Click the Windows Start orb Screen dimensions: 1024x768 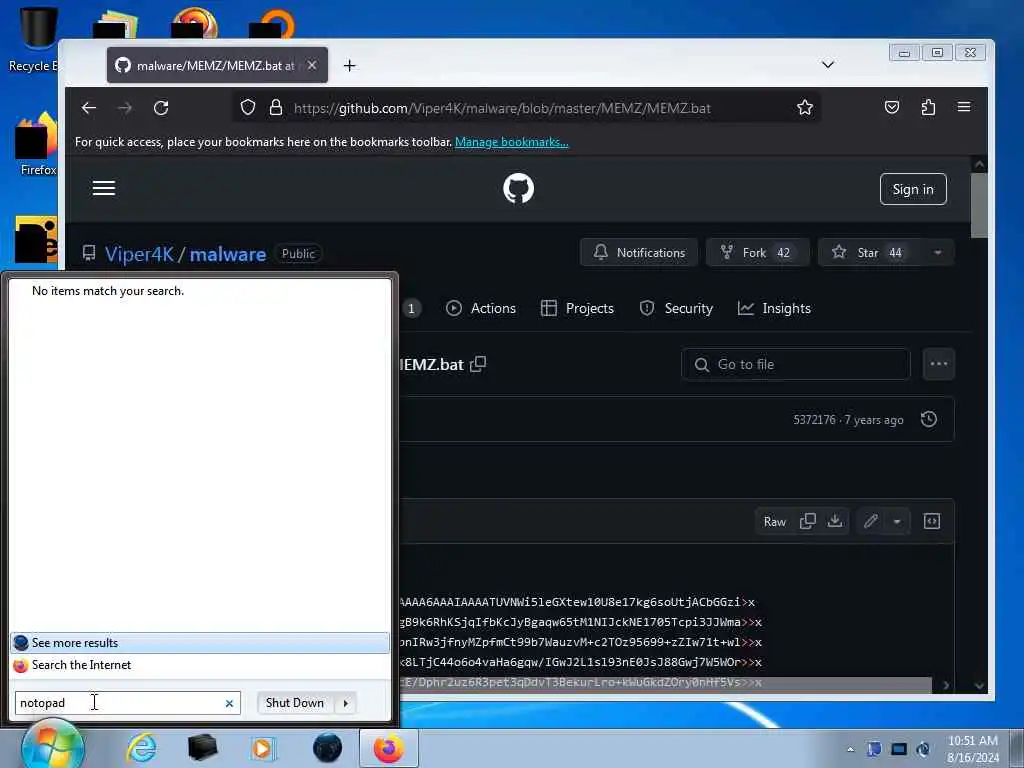pyautogui.click(x=52, y=746)
